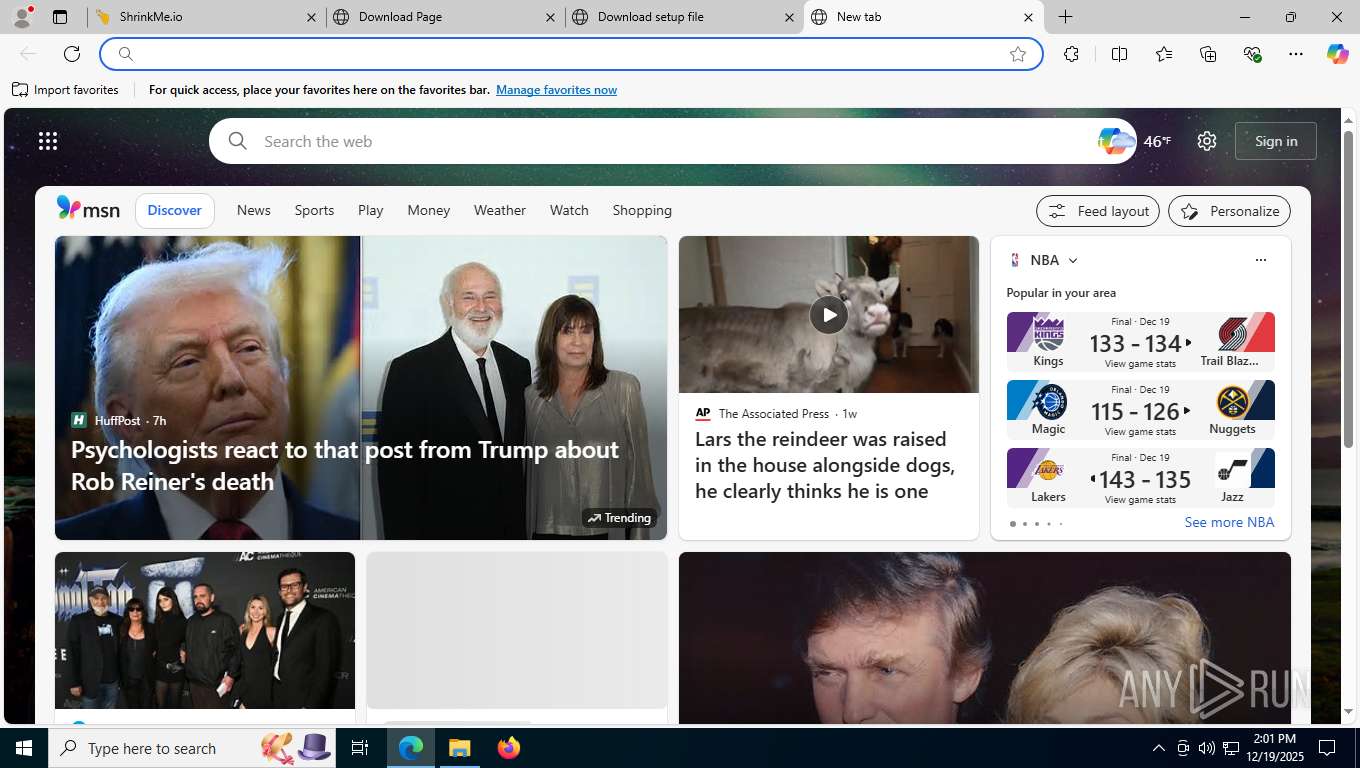
Task: Click Manage favorites now link
Action: 556,90
